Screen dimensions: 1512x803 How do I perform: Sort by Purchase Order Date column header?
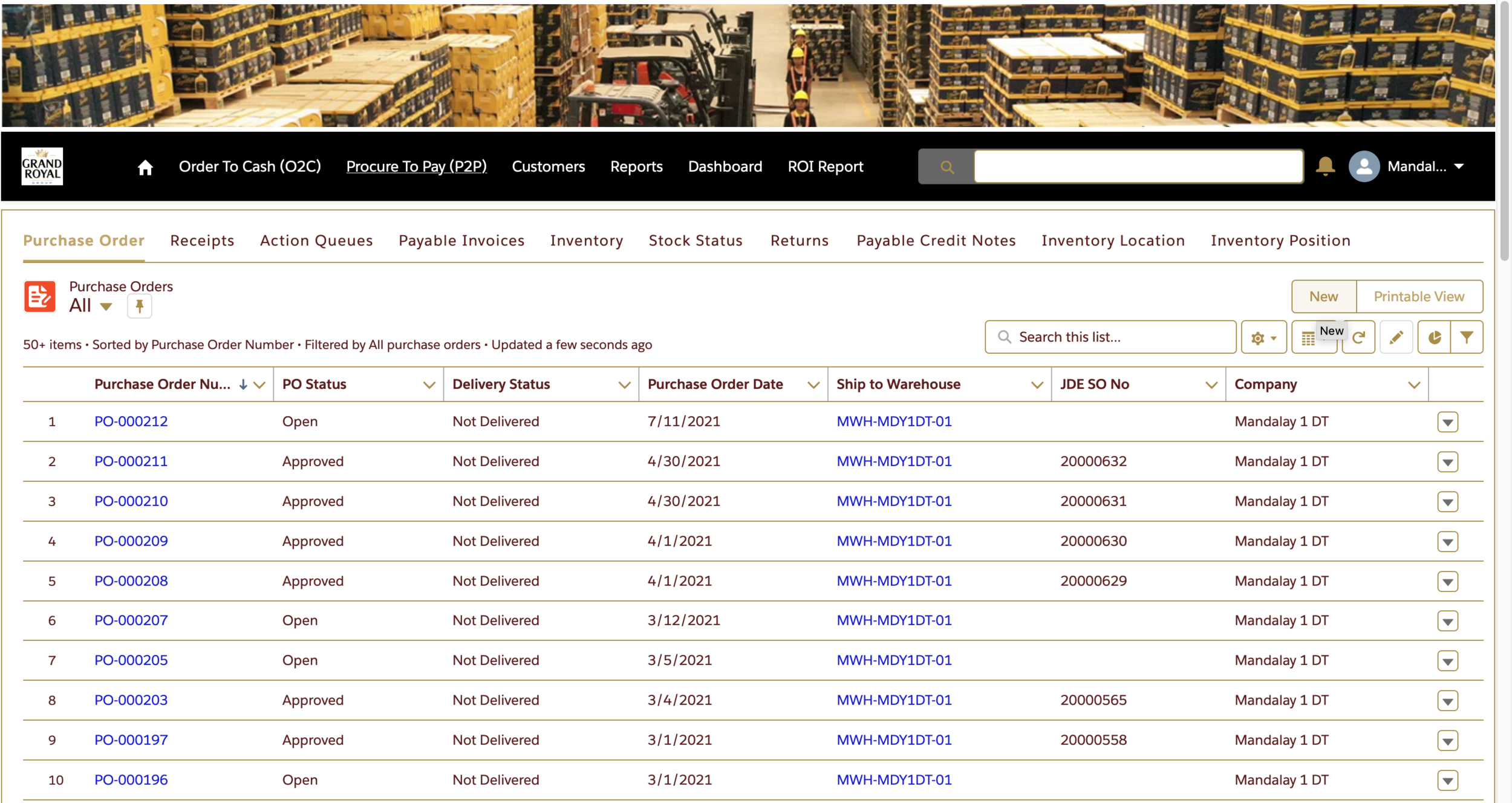point(715,385)
